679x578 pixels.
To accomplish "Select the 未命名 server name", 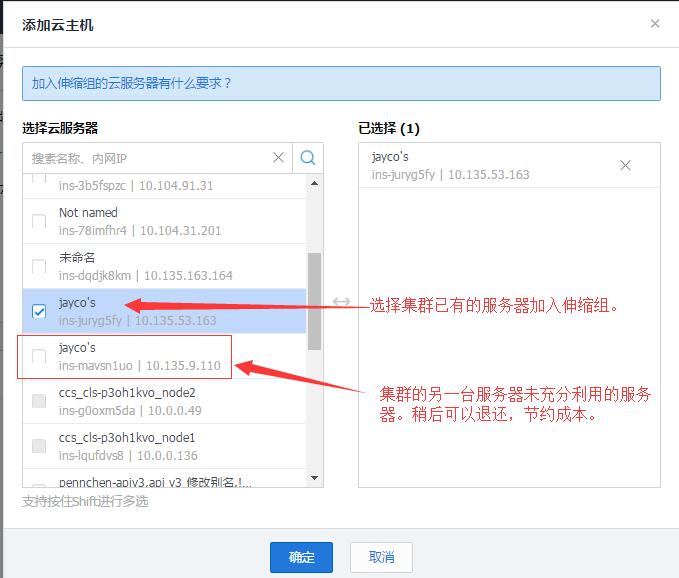I will [77, 257].
